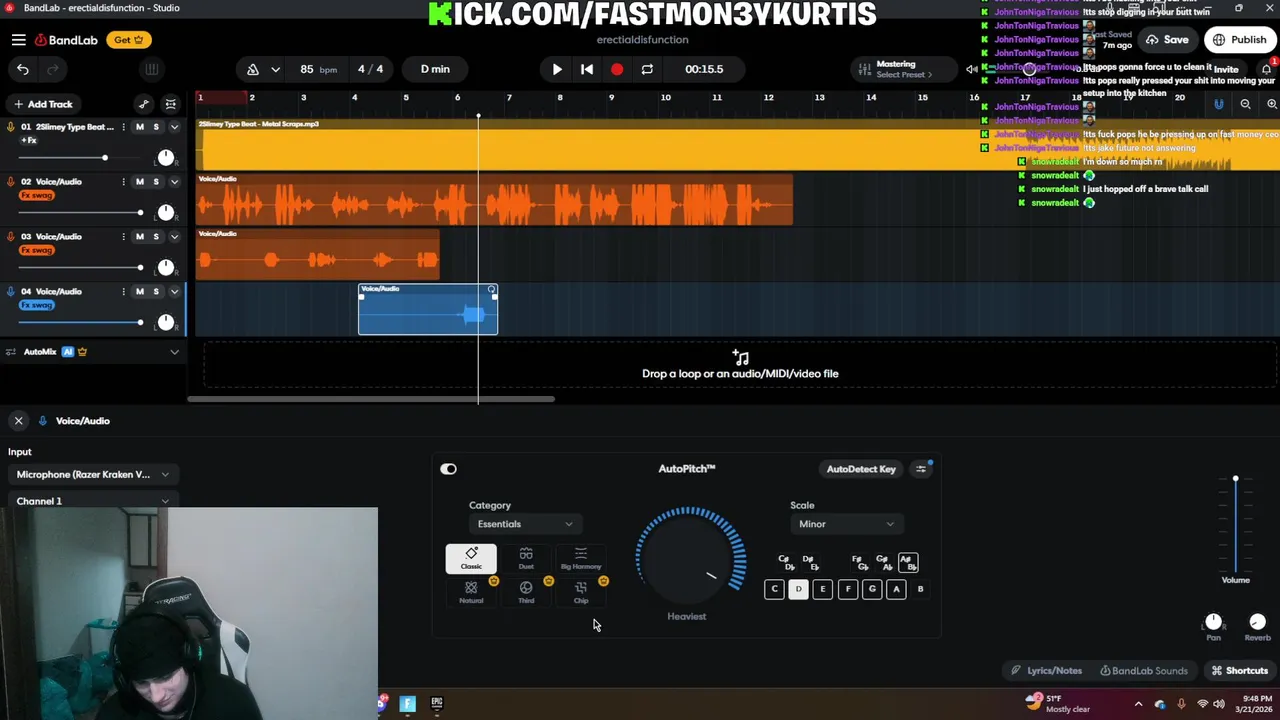Image resolution: width=1280 pixels, height=720 pixels.
Task: Open the Channel 1 dropdown
Action: 92,501
